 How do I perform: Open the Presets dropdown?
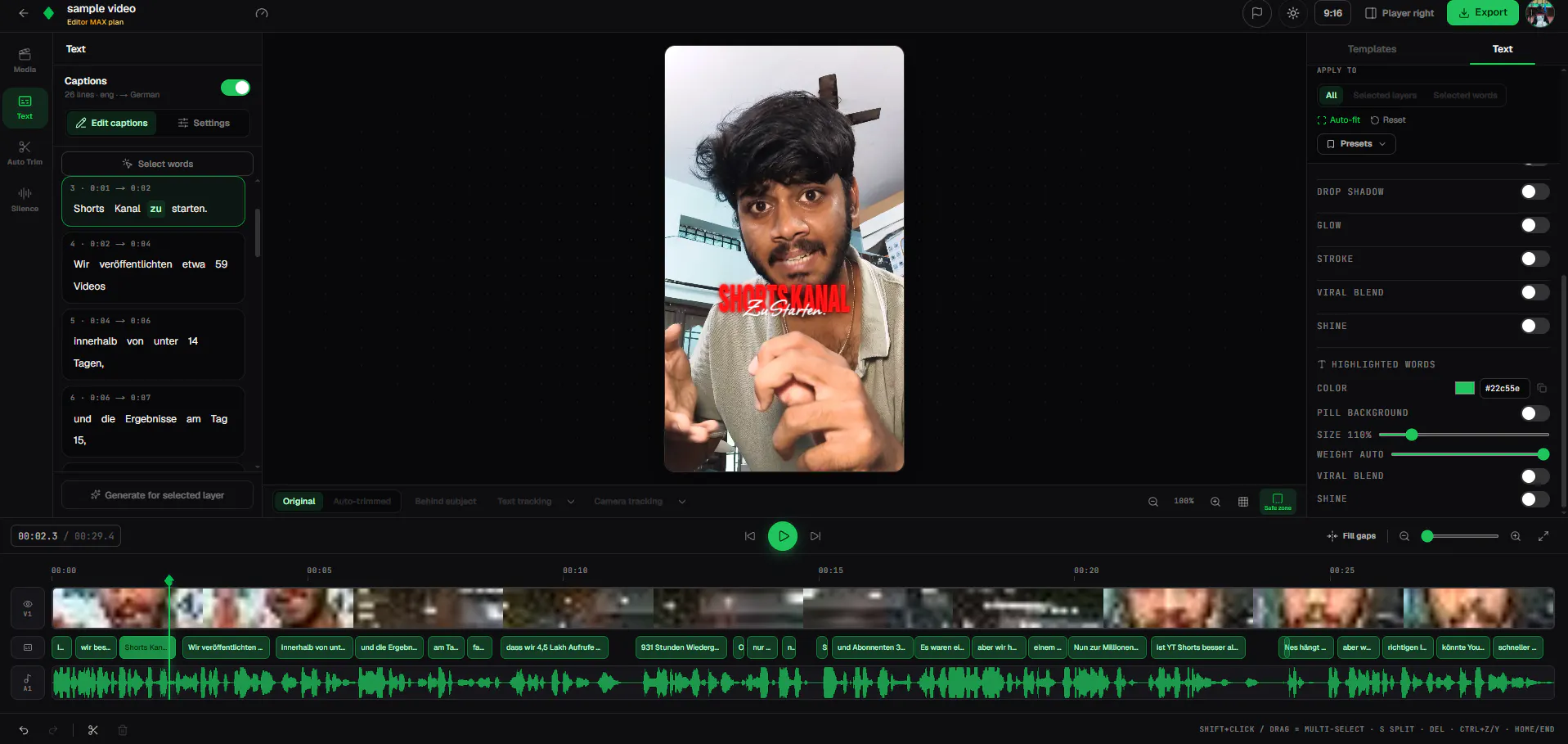pyautogui.click(x=1356, y=144)
